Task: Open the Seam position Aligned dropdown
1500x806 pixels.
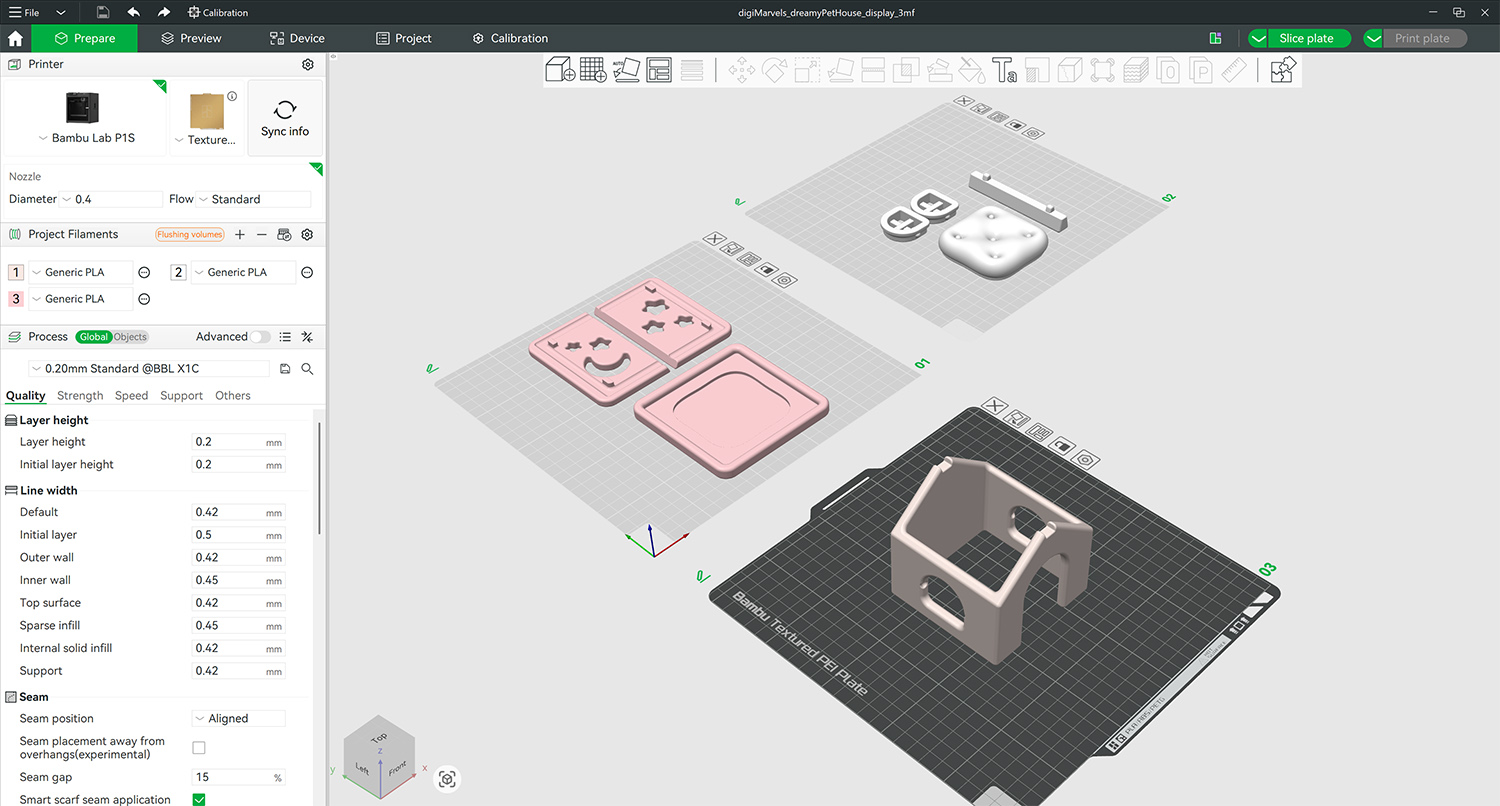Action: coord(239,719)
